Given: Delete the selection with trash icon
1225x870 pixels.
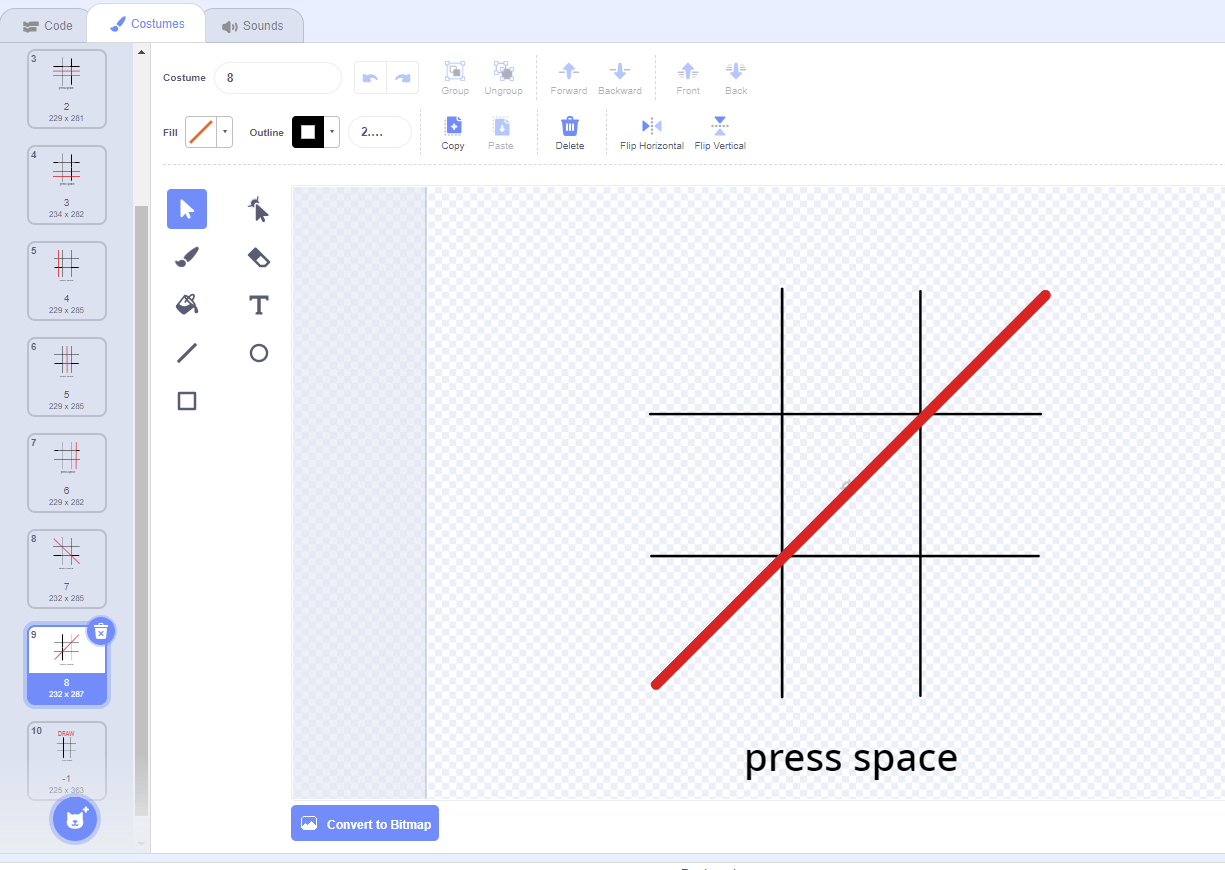Looking at the screenshot, I should click(x=570, y=132).
